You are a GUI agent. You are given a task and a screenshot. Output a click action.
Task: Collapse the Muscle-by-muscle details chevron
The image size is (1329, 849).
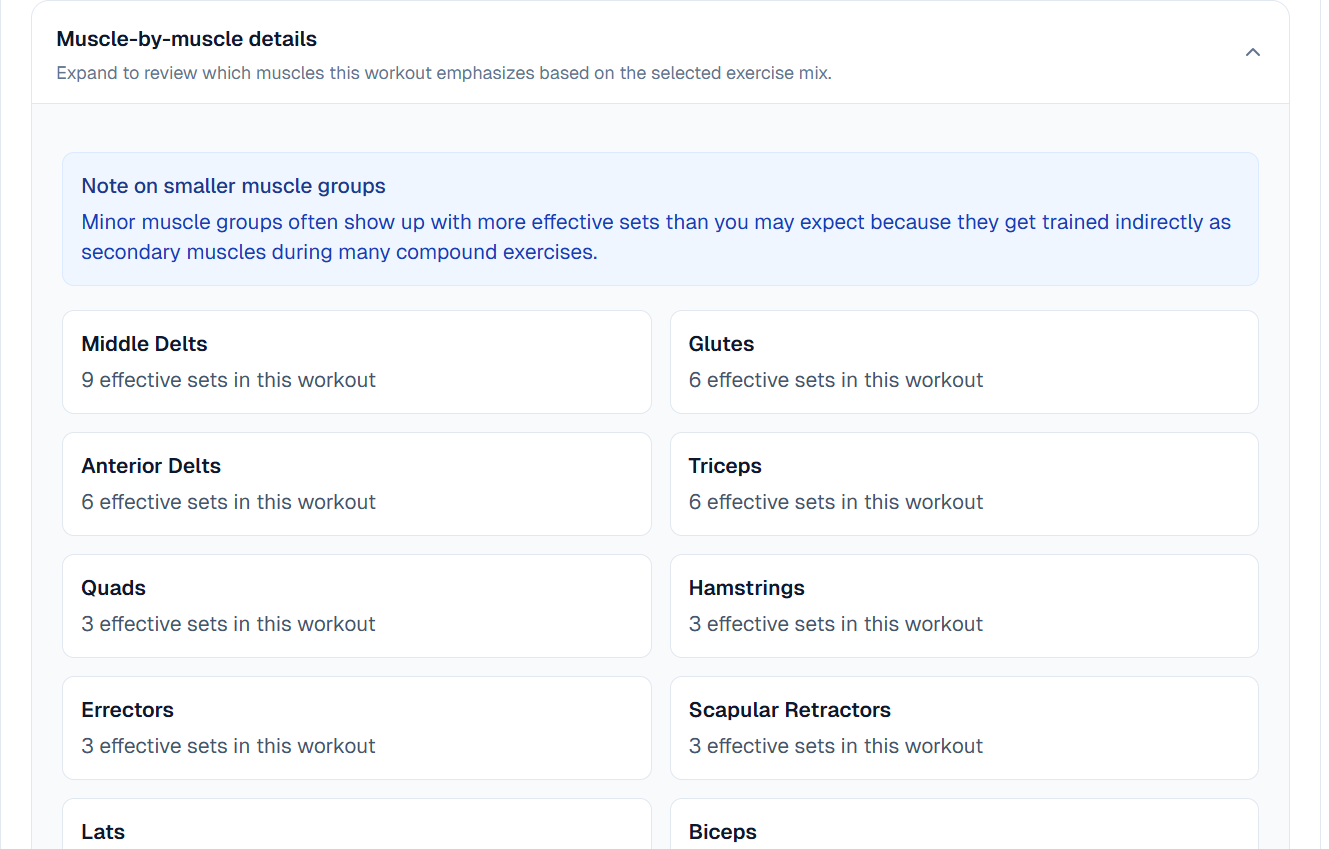1252,52
